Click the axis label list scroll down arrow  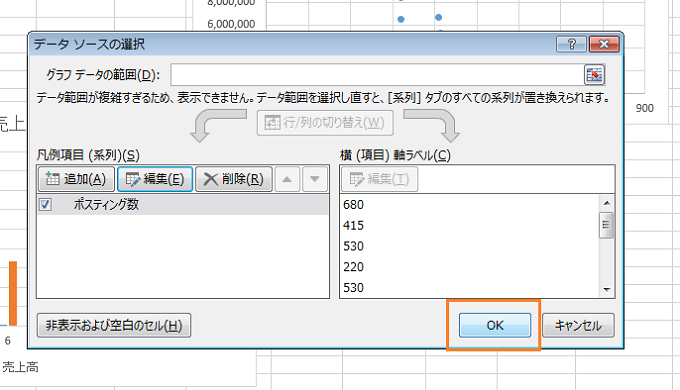(x=606, y=290)
